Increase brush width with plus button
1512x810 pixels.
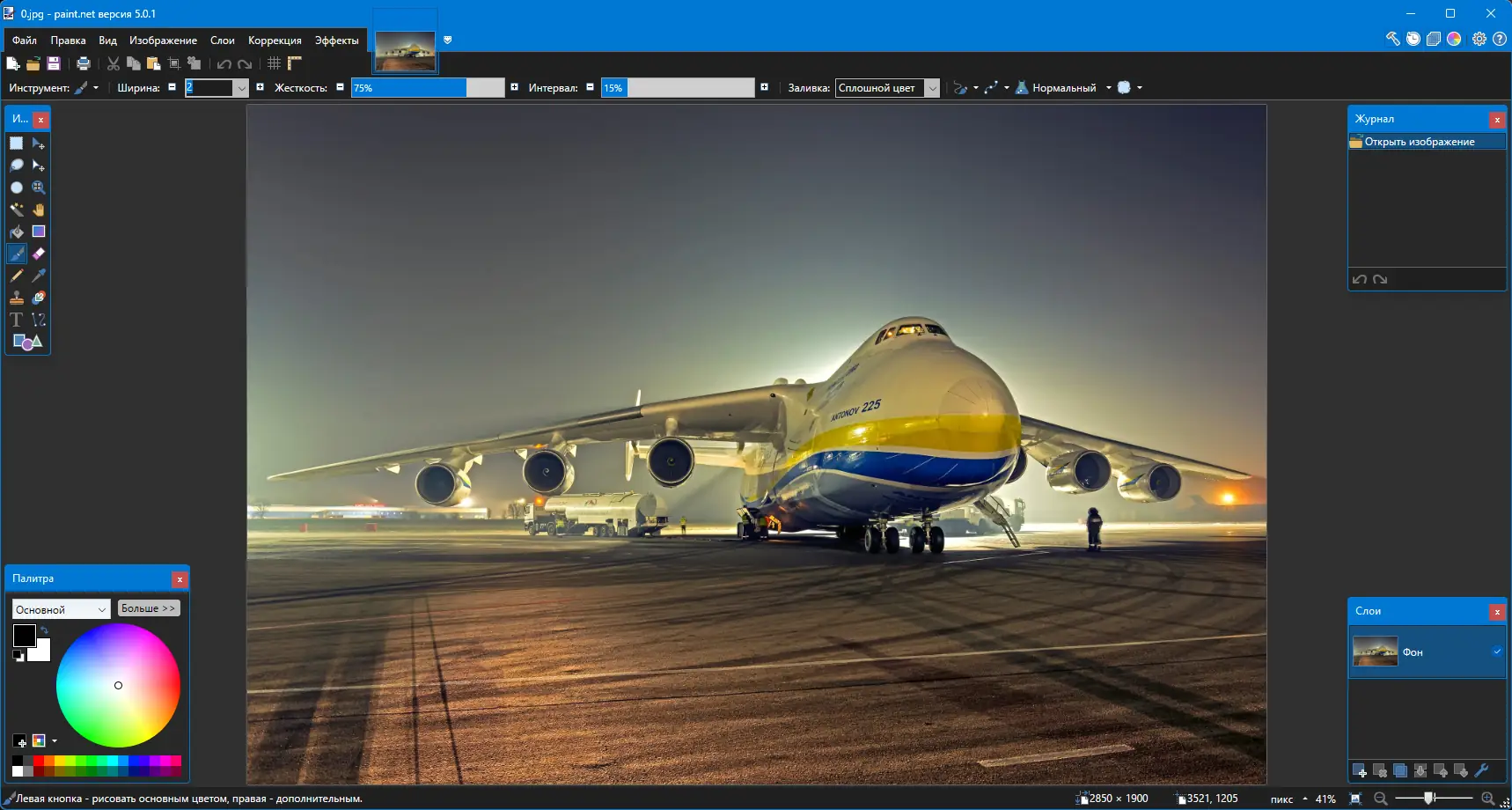pyautogui.click(x=260, y=87)
